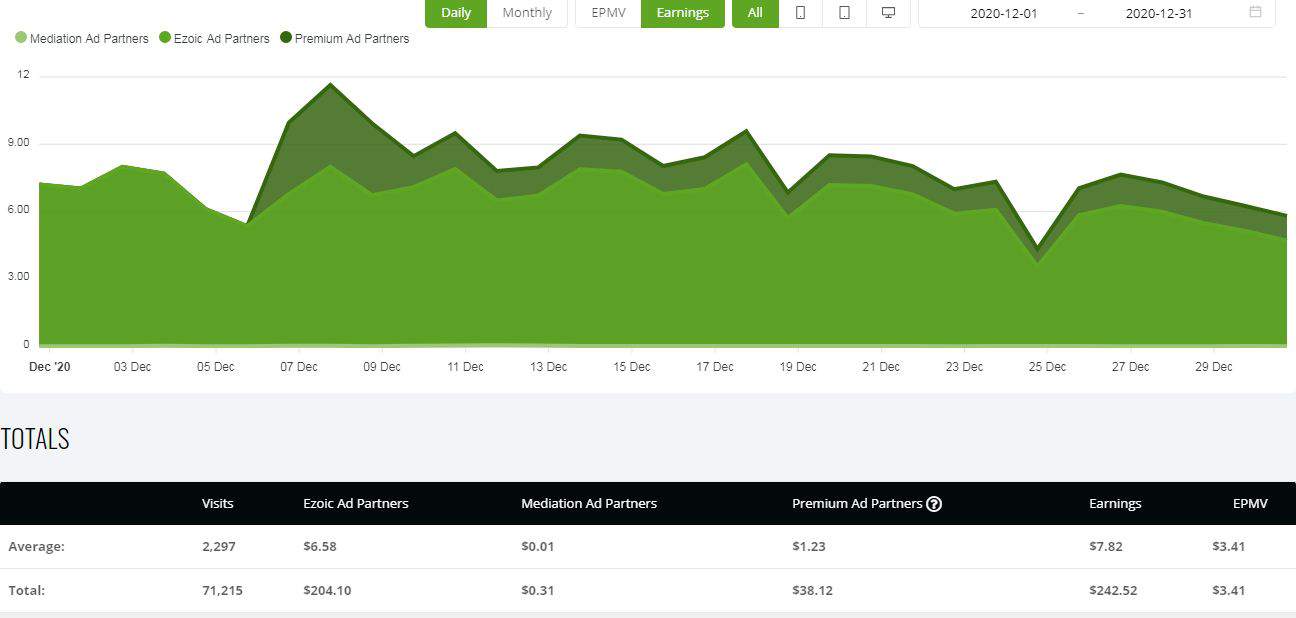Open end date field 2020-12-31
The width and height of the screenshot is (1296, 618).
coord(1159,14)
